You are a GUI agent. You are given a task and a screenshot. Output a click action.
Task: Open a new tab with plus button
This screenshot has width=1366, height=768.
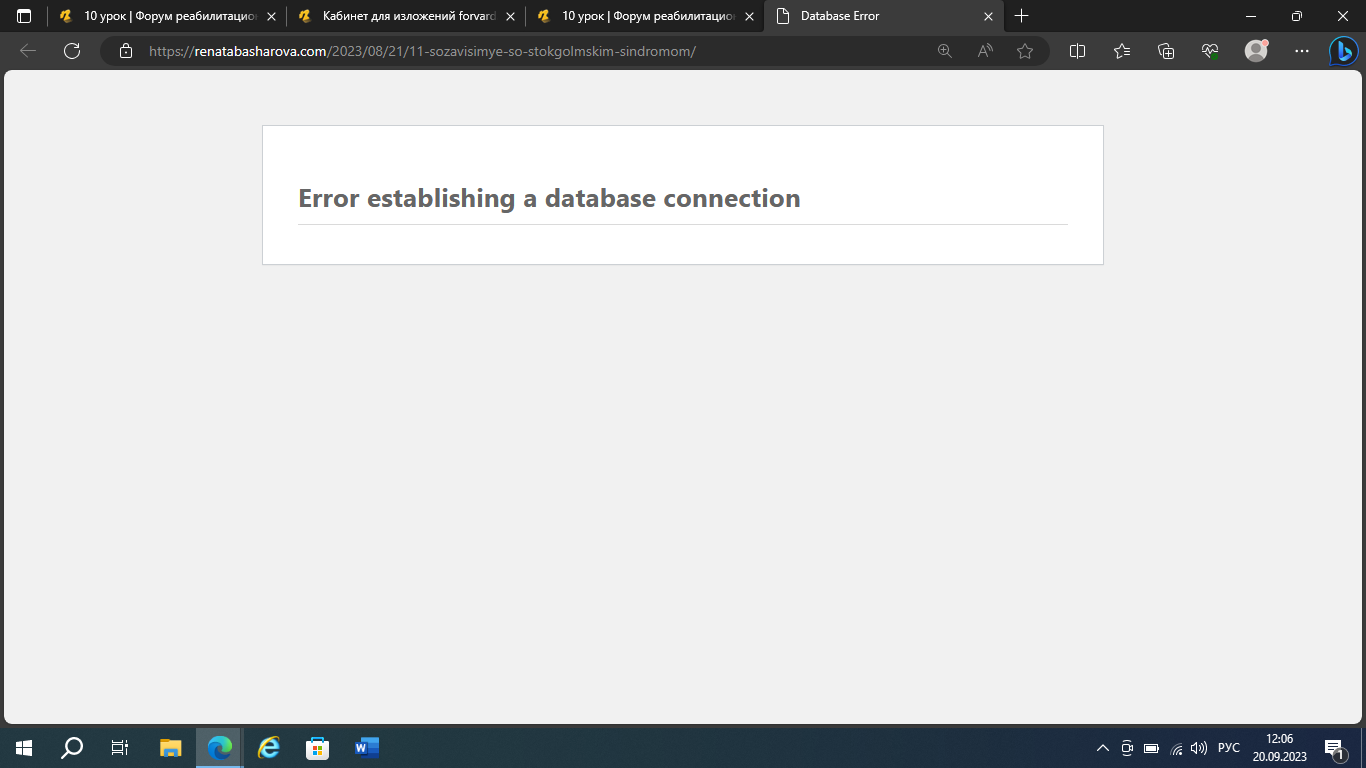pyautogui.click(x=1021, y=16)
